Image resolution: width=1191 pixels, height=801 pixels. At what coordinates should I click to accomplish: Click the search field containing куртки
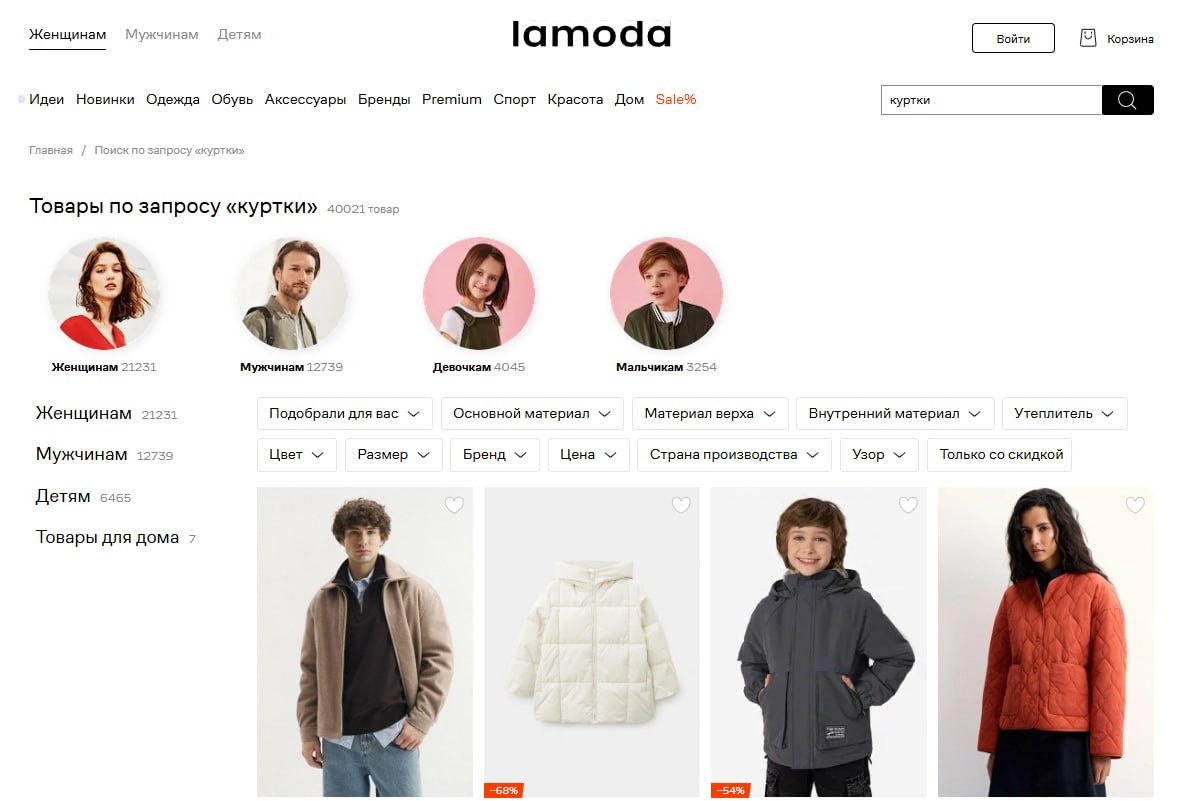(x=991, y=100)
